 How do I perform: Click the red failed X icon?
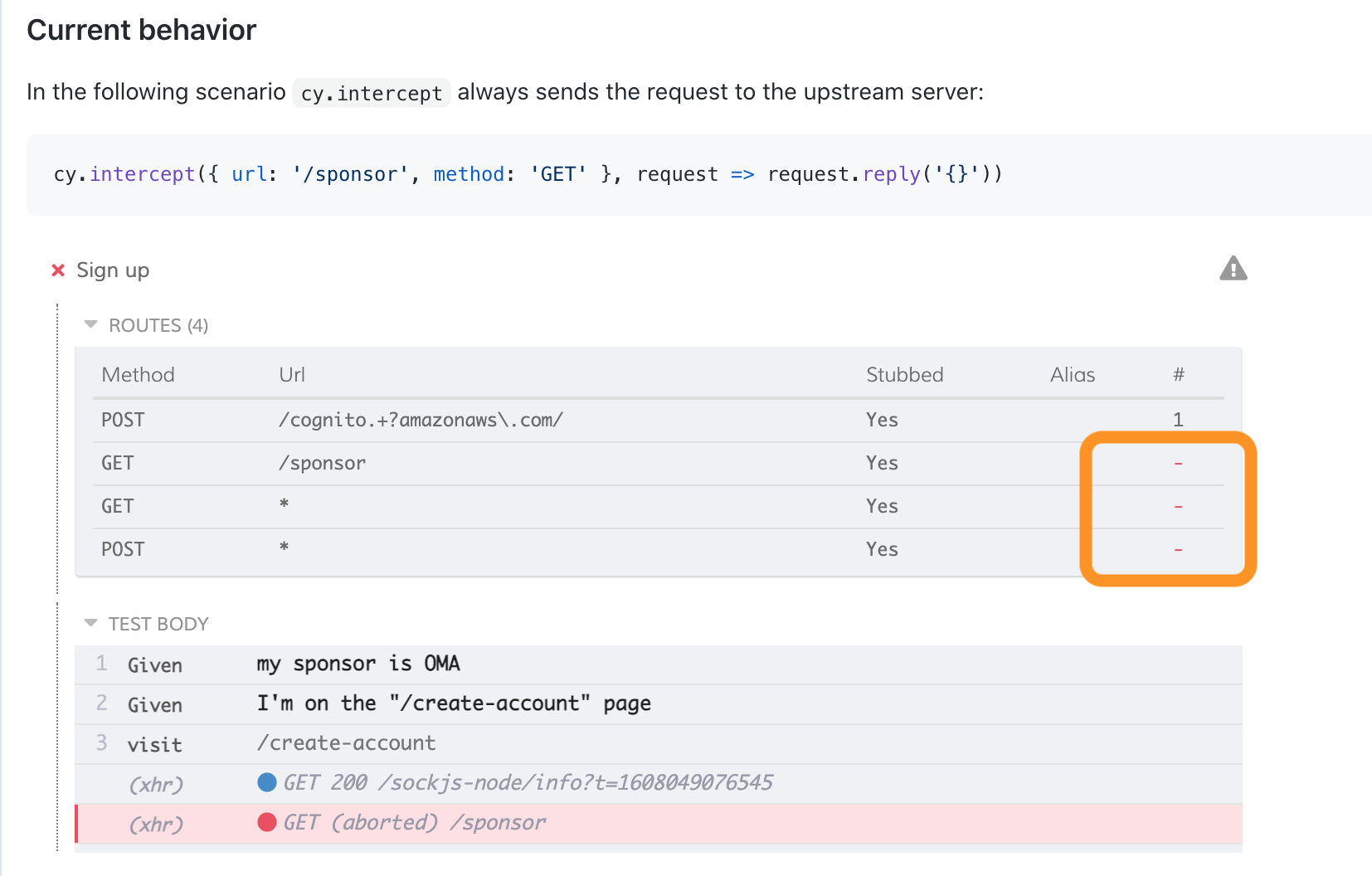pyautogui.click(x=58, y=270)
